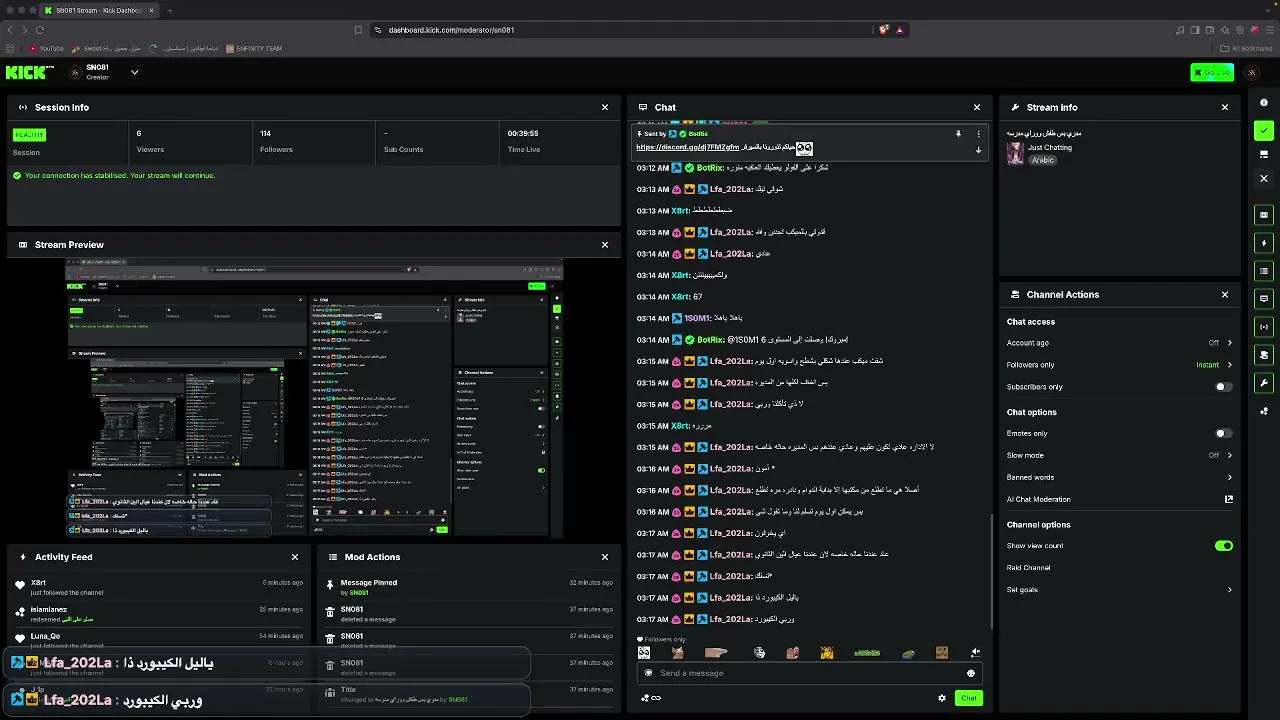Click the Arabic language tag
This screenshot has width=1280, height=720.
(x=1043, y=160)
